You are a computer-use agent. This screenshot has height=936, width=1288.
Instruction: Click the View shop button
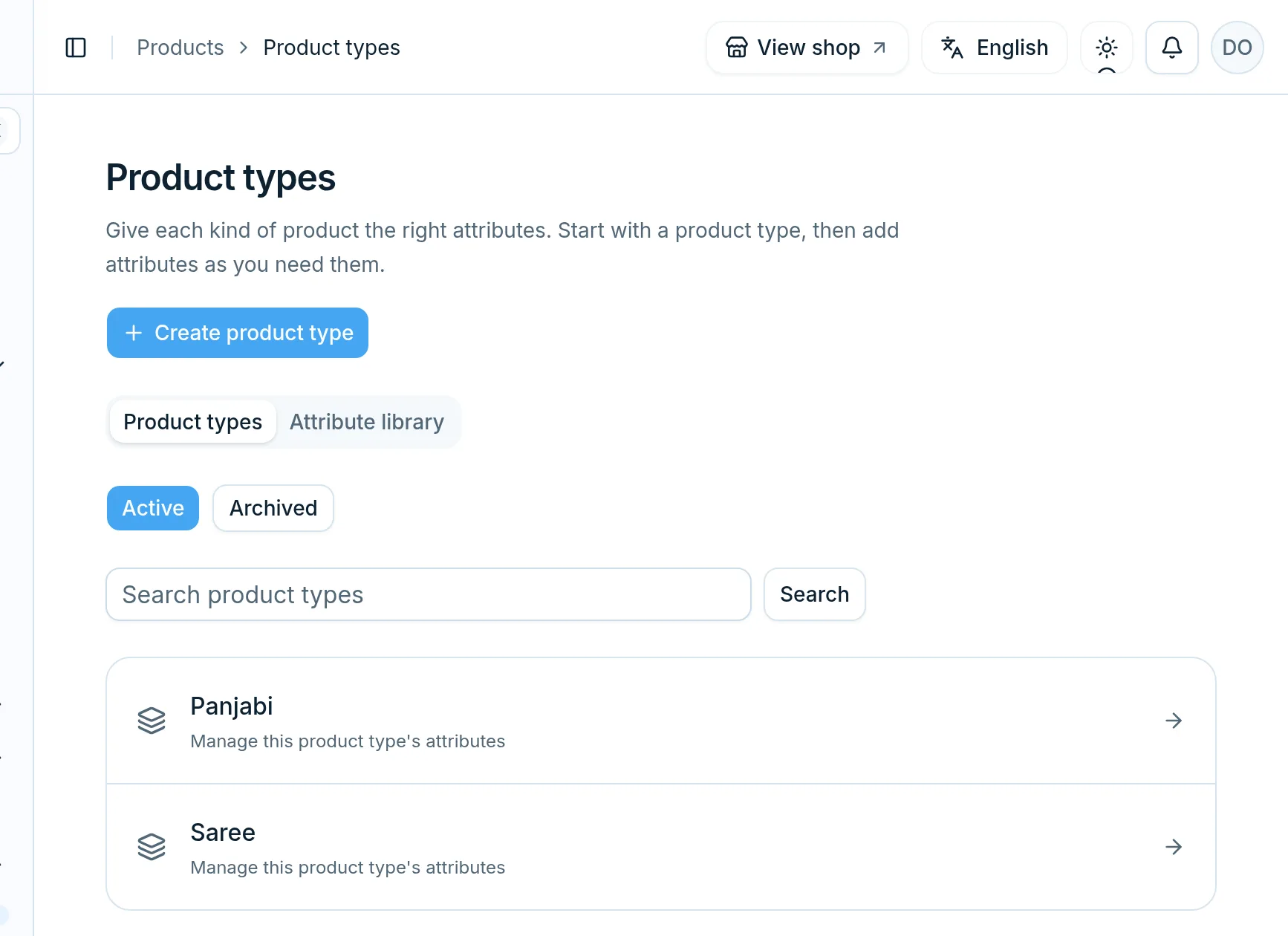(x=807, y=48)
